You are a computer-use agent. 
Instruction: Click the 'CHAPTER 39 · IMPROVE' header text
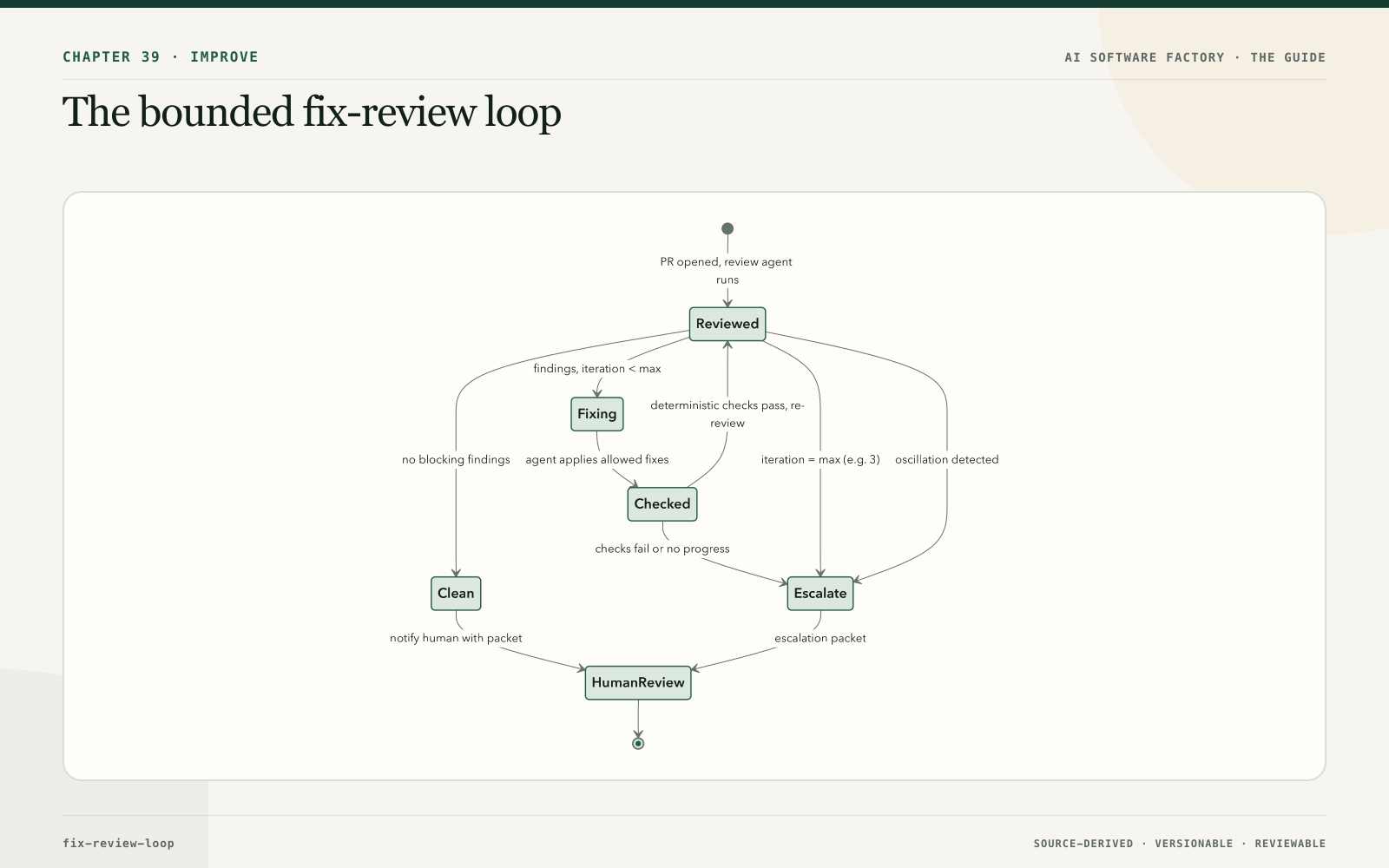click(x=161, y=56)
